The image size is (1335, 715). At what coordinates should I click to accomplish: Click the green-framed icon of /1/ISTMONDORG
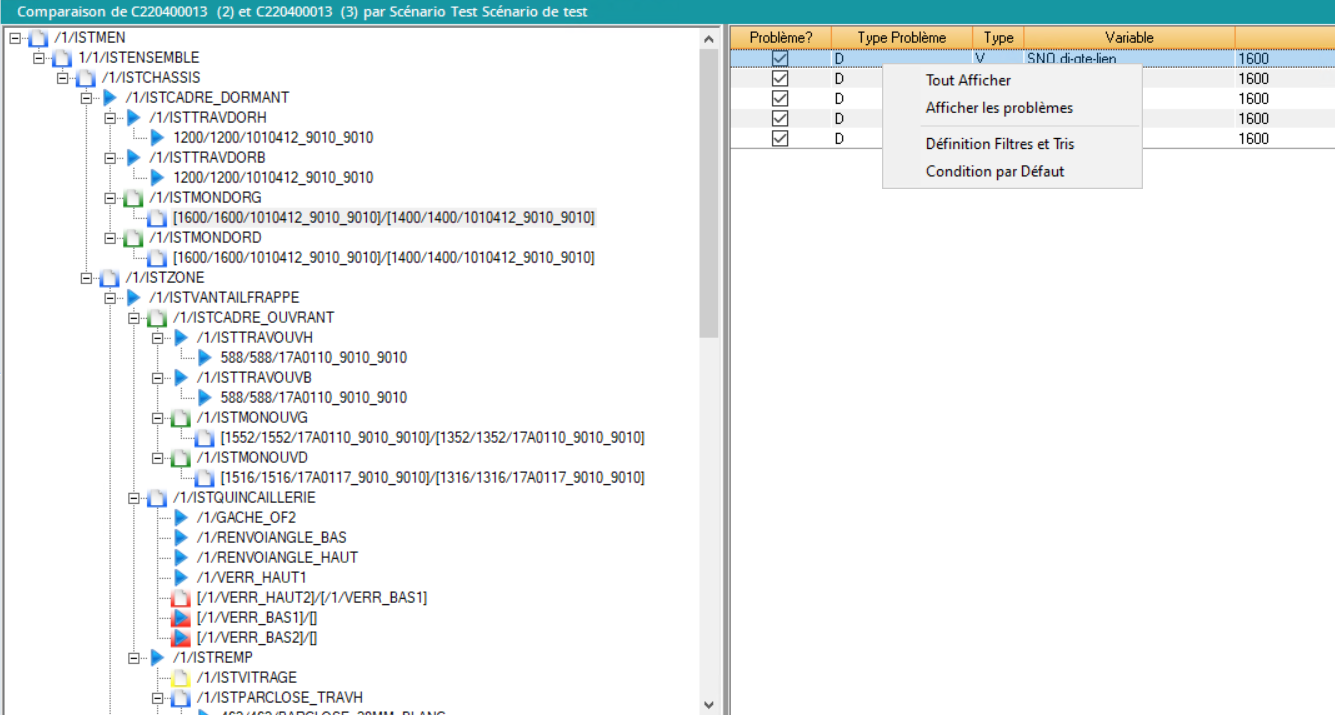pos(133,198)
